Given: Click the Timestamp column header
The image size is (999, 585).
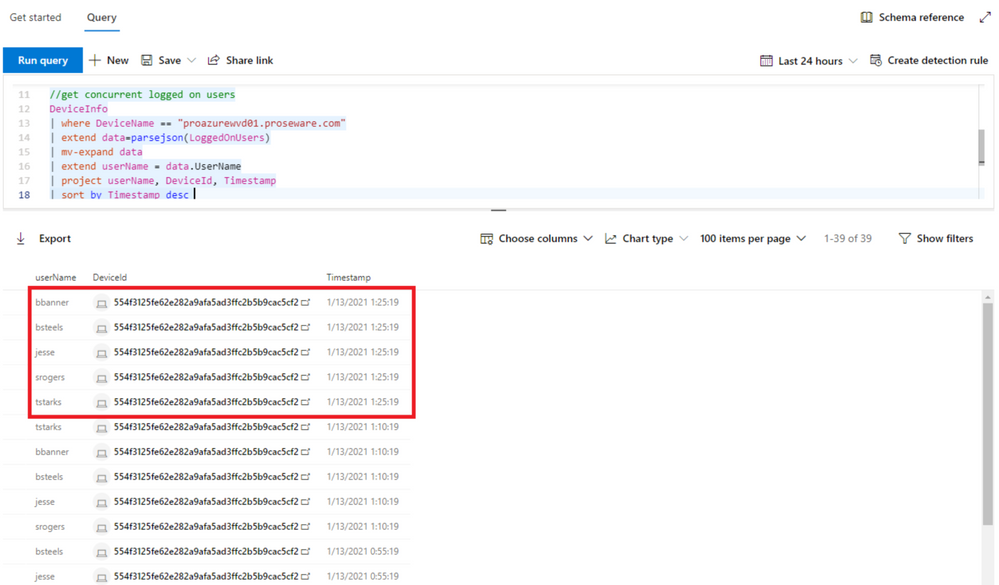Looking at the screenshot, I should tap(348, 277).
